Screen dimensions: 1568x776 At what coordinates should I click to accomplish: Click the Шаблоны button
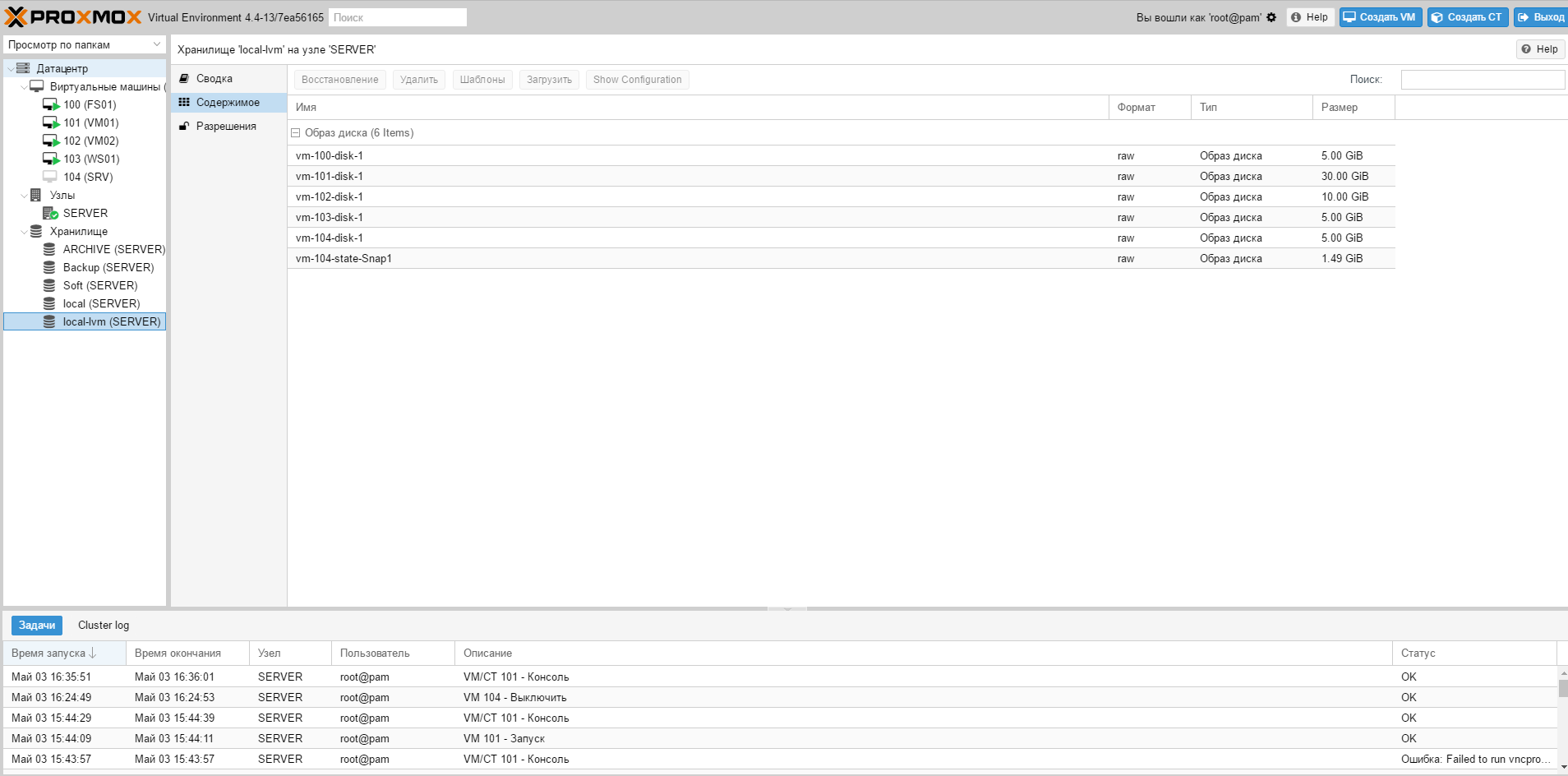[x=482, y=80]
